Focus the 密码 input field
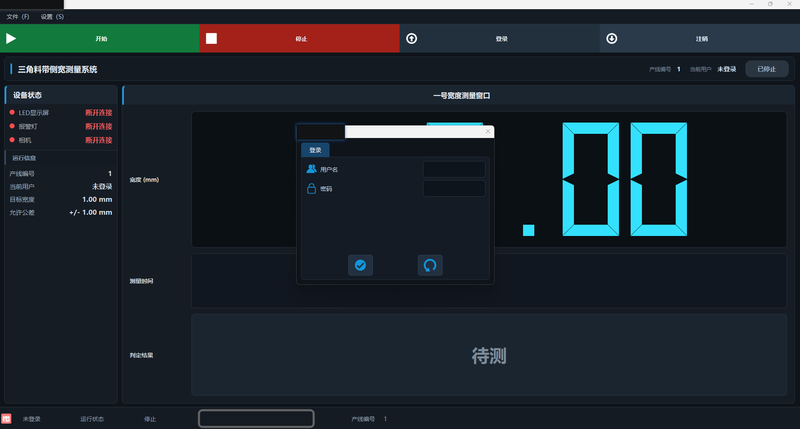 (x=454, y=189)
